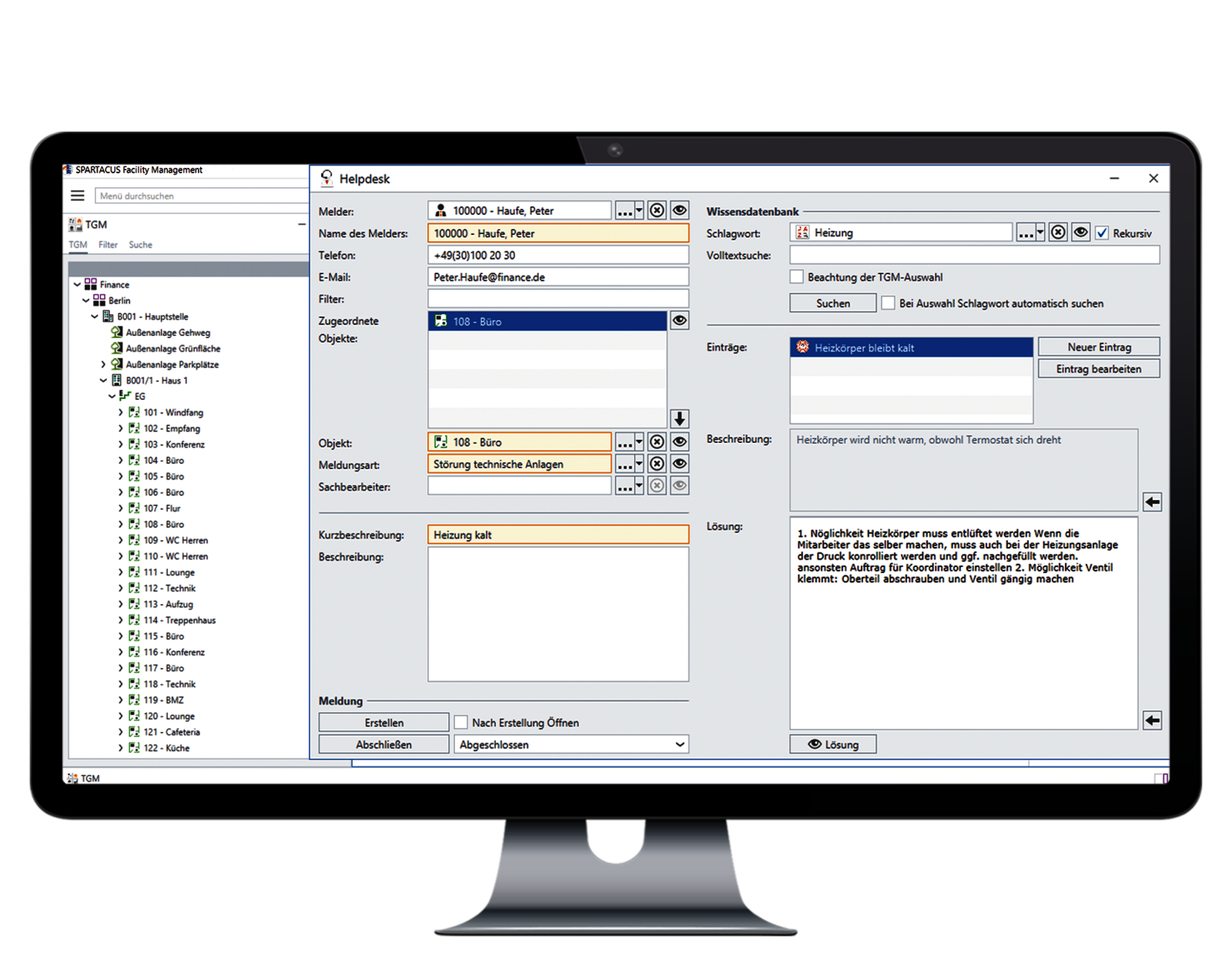1232x966 pixels.
Task: Clear the Objekt field using its X icon
Action: [656, 441]
